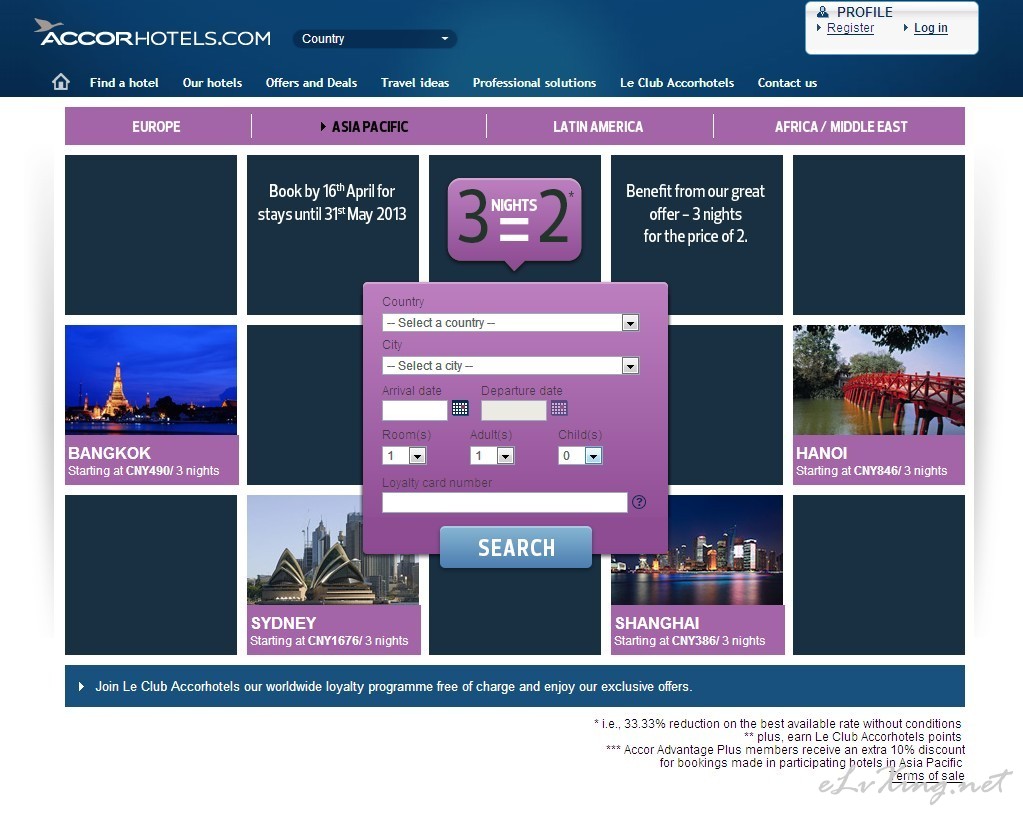Switch to the Latin America tab

tap(598, 127)
